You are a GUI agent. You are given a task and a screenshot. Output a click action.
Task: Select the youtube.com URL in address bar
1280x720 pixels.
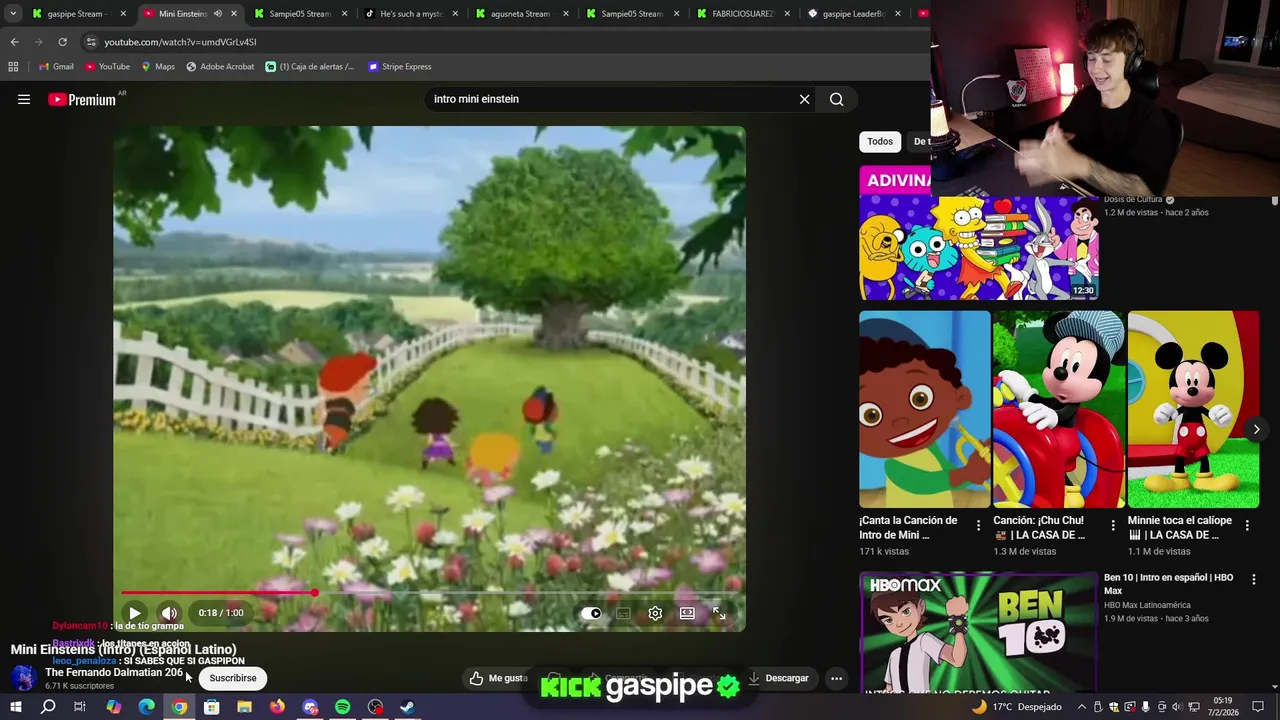click(180, 42)
